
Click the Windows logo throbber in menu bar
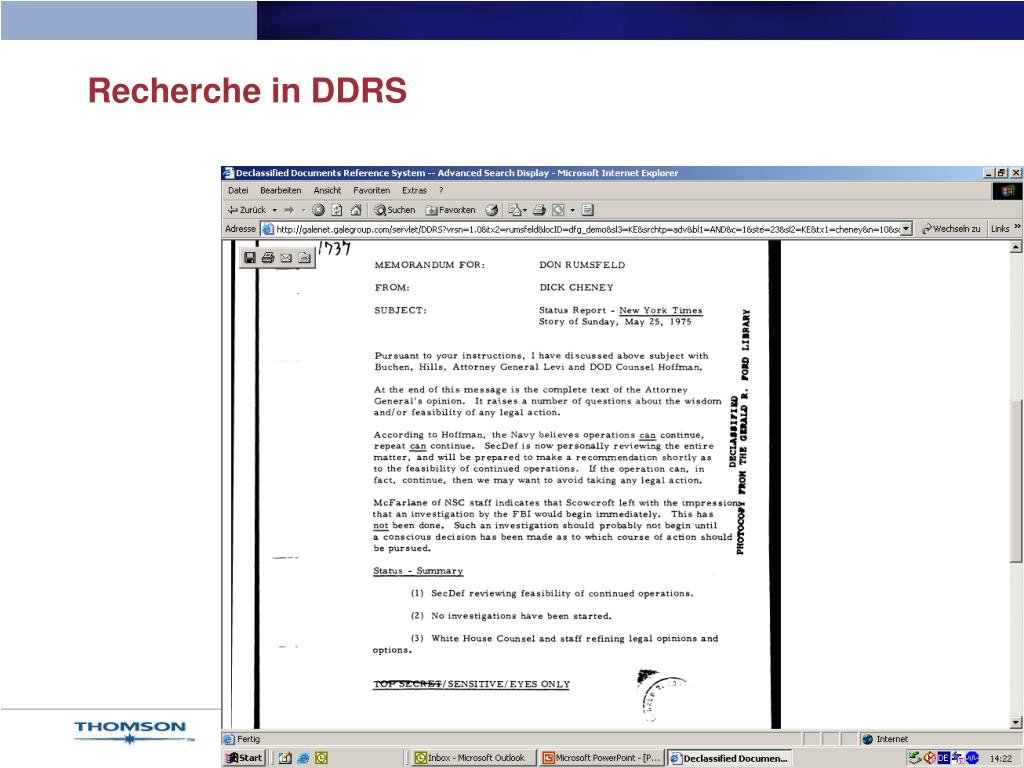point(1008,191)
